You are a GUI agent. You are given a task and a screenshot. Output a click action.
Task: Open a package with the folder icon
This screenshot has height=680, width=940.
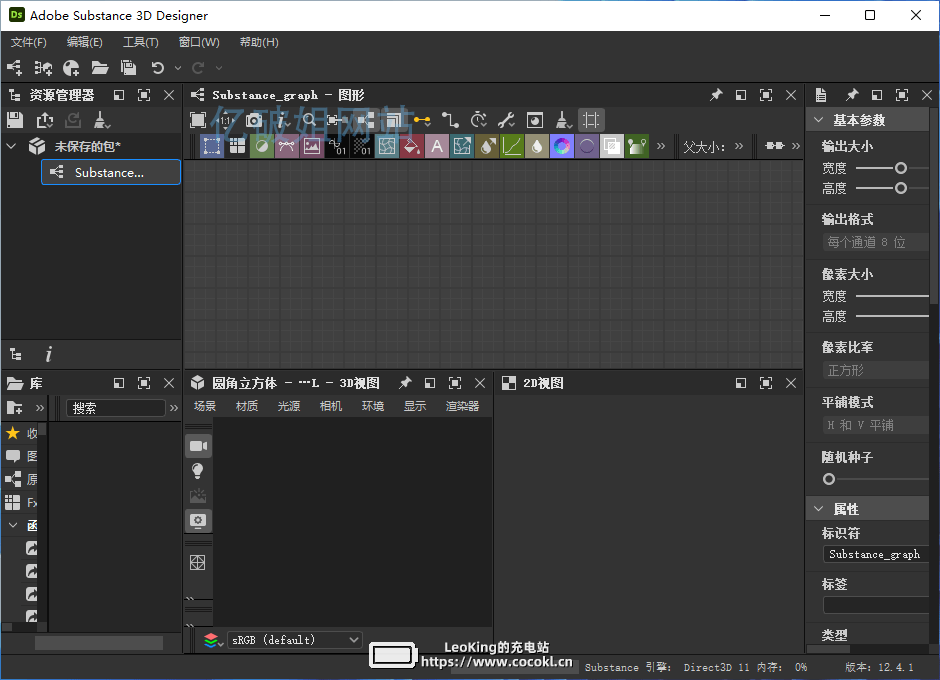coord(100,68)
